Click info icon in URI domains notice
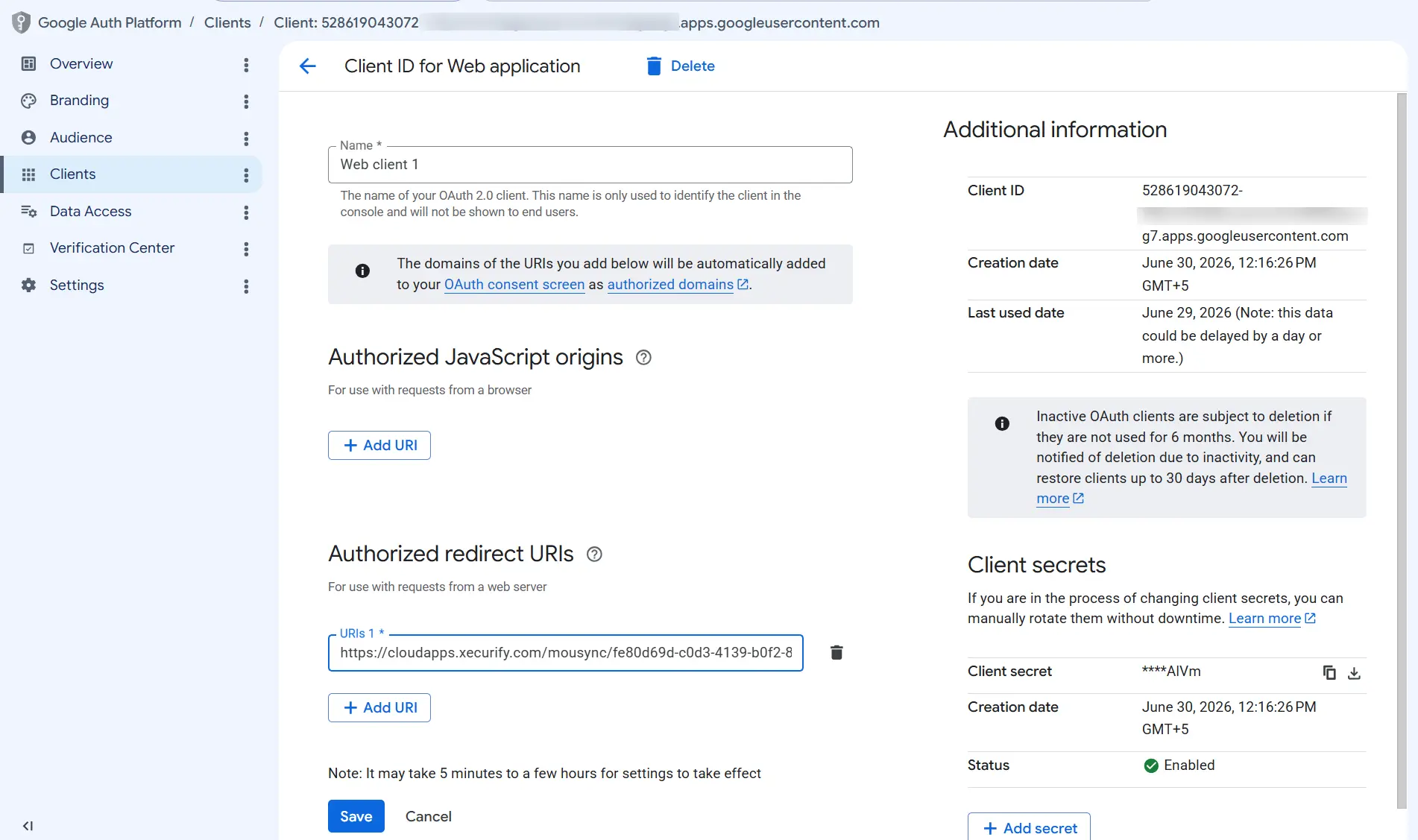This screenshot has height=840, width=1418. click(x=362, y=271)
